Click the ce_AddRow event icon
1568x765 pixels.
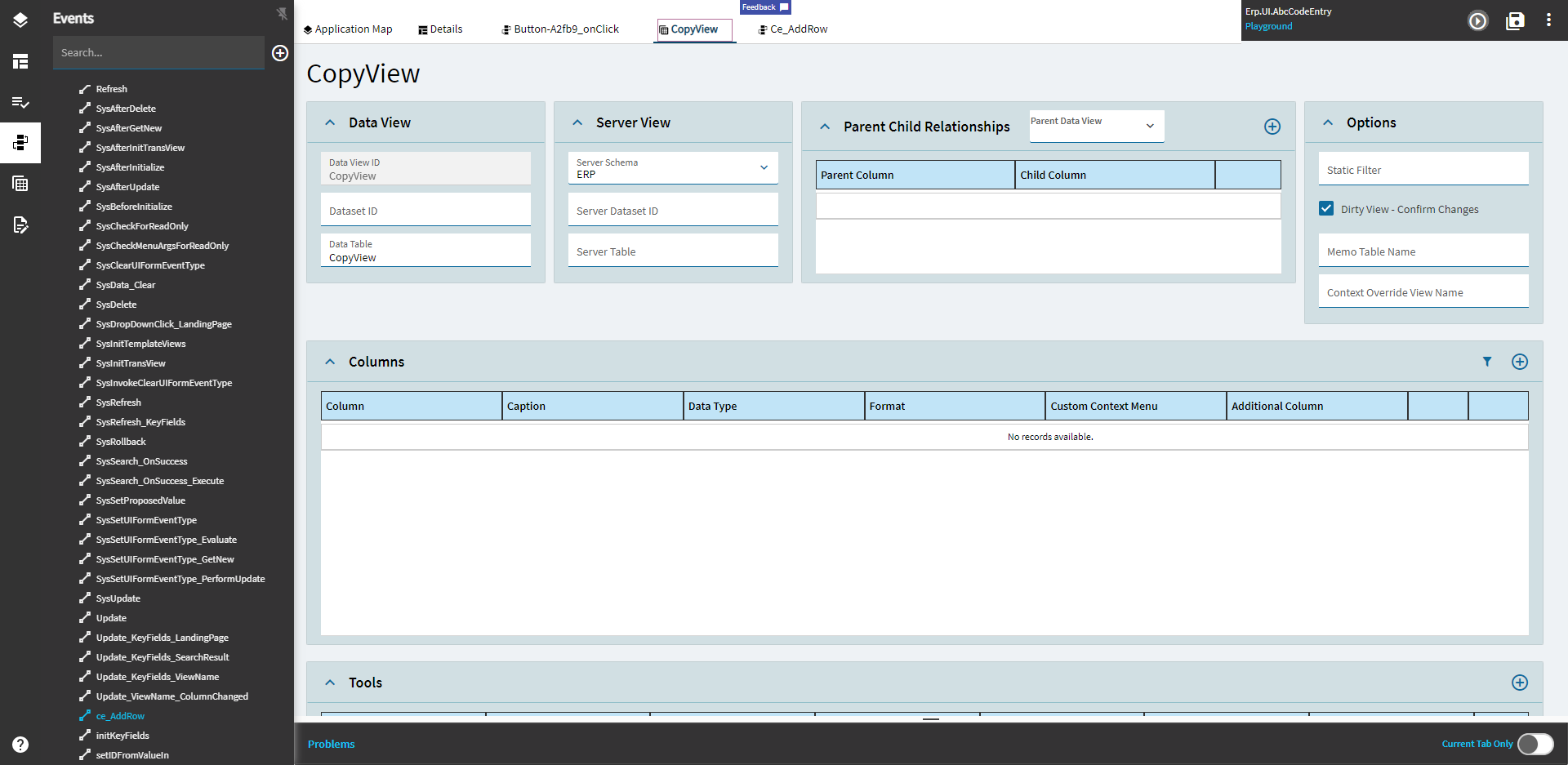[85, 716]
